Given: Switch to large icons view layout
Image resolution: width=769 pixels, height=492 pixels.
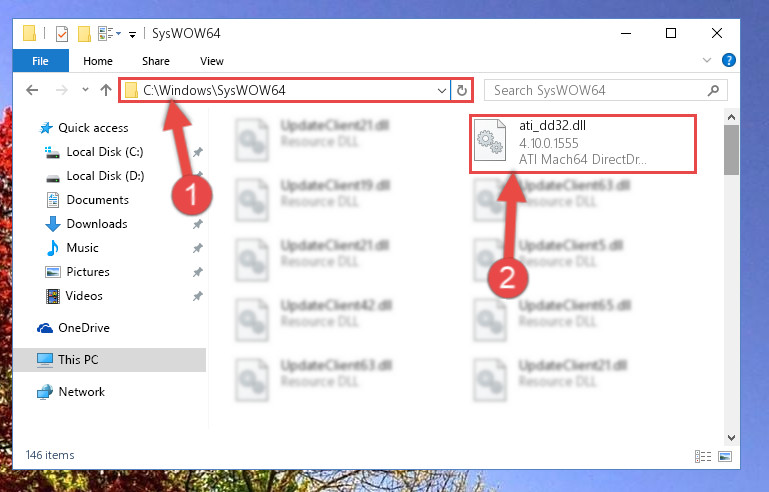Looking at the screenshot, I should pyautogui.click(x=725, y=456).
